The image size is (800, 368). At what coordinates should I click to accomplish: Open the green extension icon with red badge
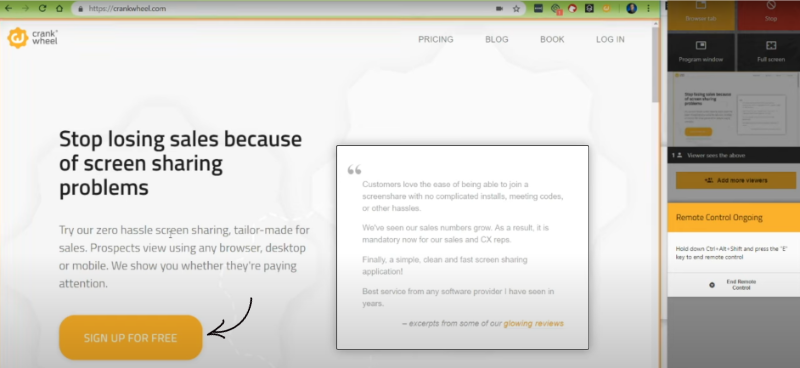[556, 9]
